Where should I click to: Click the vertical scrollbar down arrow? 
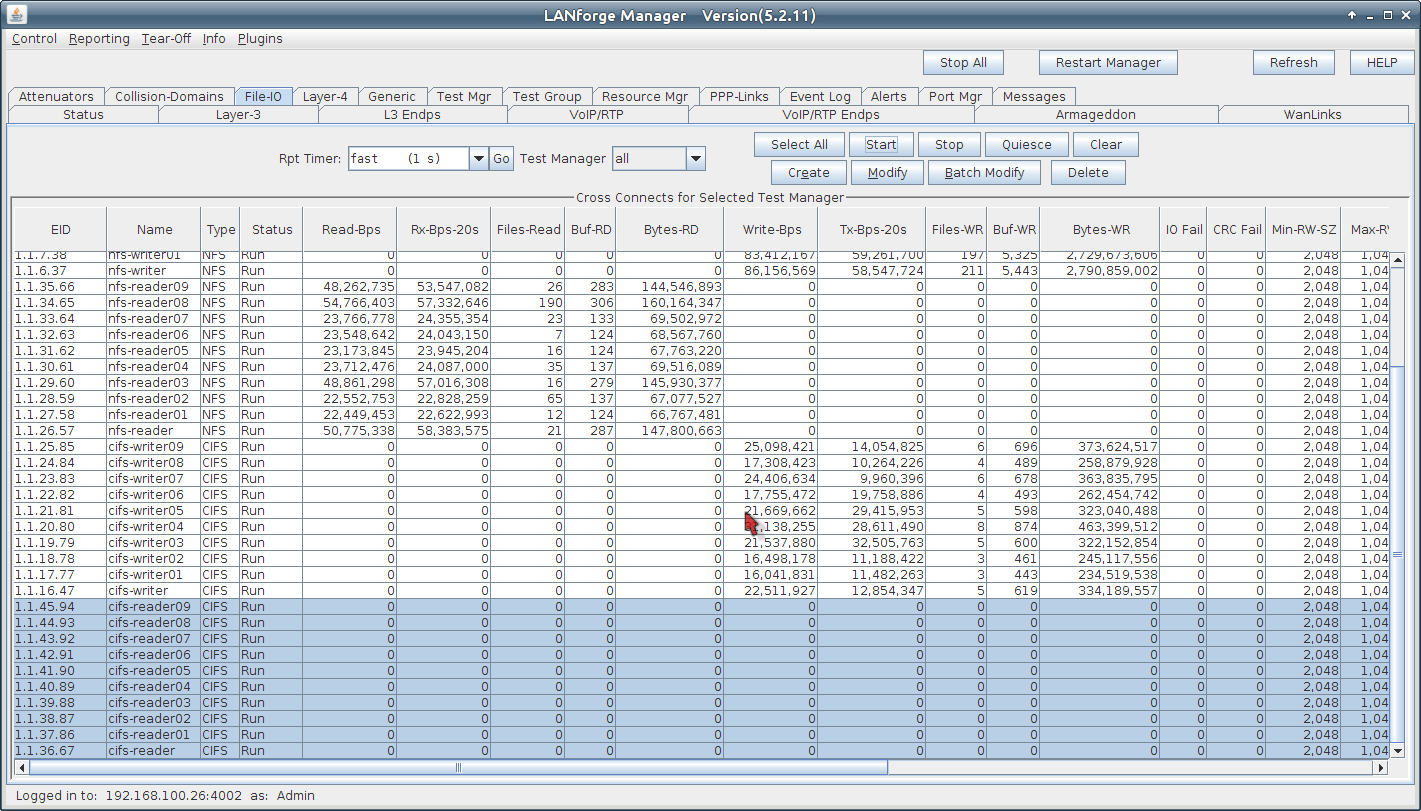[1398, 750]
